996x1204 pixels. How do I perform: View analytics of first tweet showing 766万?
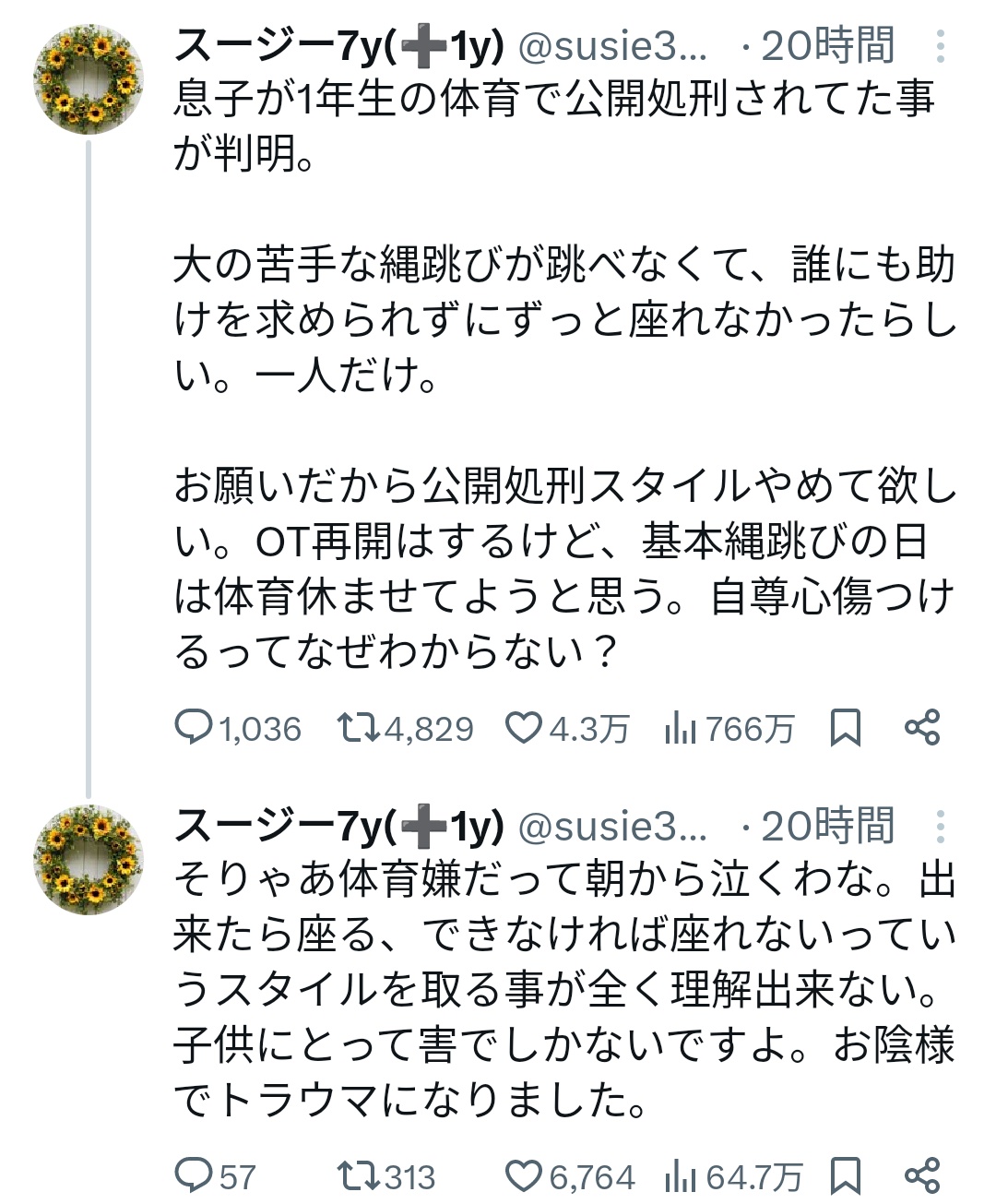(x=729, y=729)
